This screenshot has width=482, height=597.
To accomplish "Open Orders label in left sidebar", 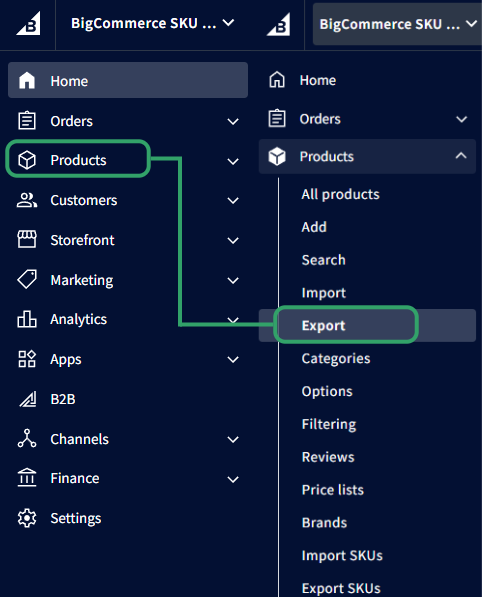I will click(x=72, y=121).
